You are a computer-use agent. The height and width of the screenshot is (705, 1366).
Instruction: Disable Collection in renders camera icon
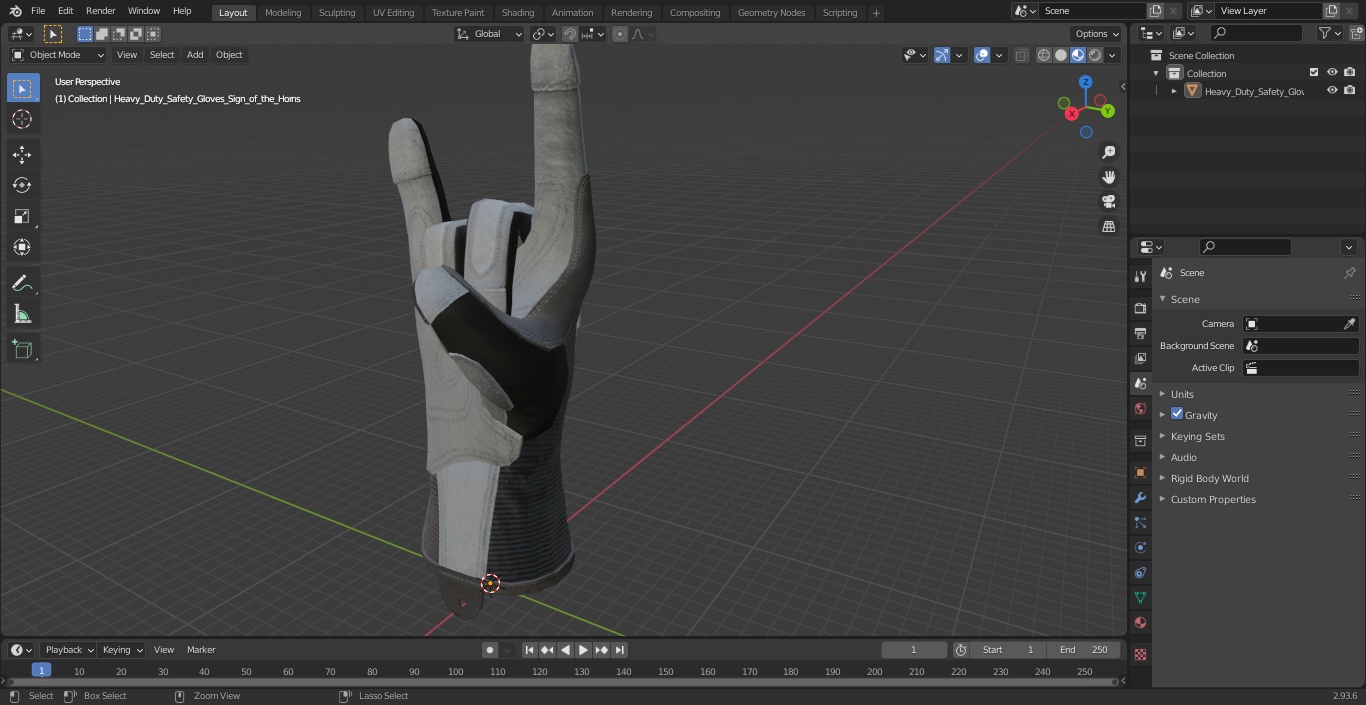click(1350, 73)
